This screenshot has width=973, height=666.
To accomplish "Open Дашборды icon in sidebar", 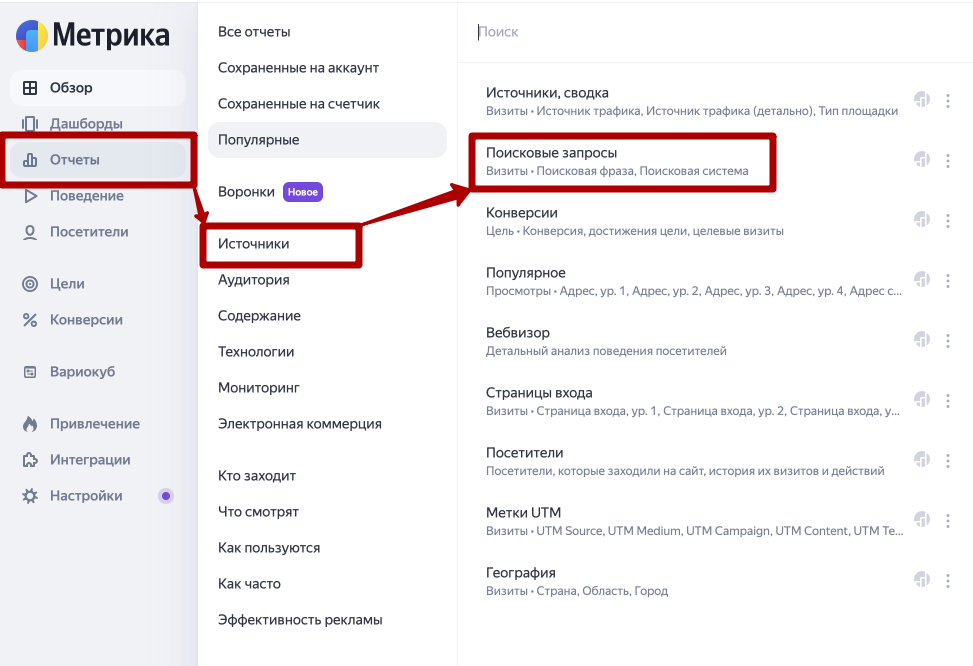I will (30, 124).
